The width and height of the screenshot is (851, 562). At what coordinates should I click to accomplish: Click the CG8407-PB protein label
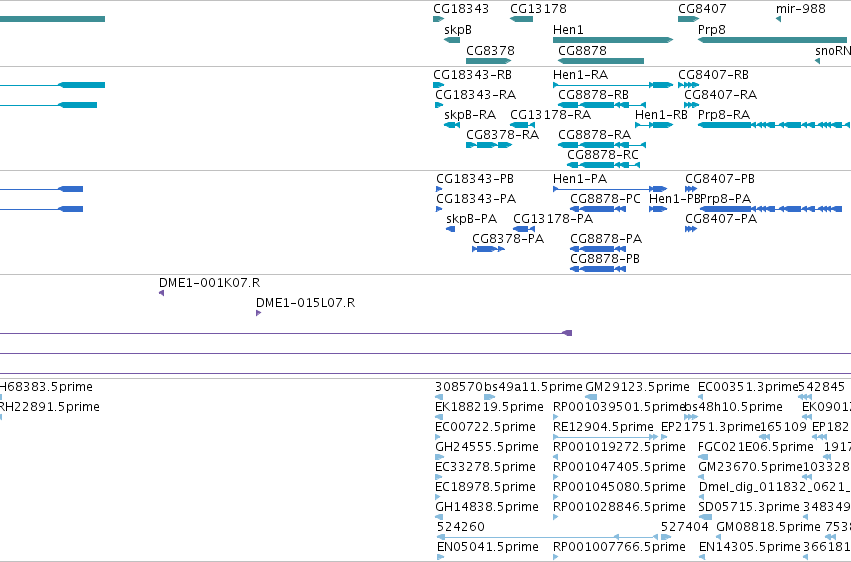720,179
